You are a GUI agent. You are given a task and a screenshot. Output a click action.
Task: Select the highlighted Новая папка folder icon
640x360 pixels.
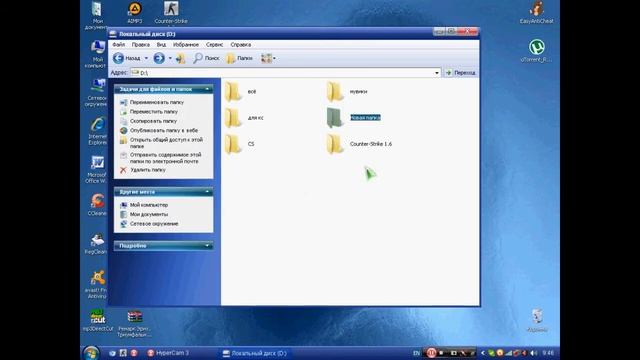click(335, 118)
